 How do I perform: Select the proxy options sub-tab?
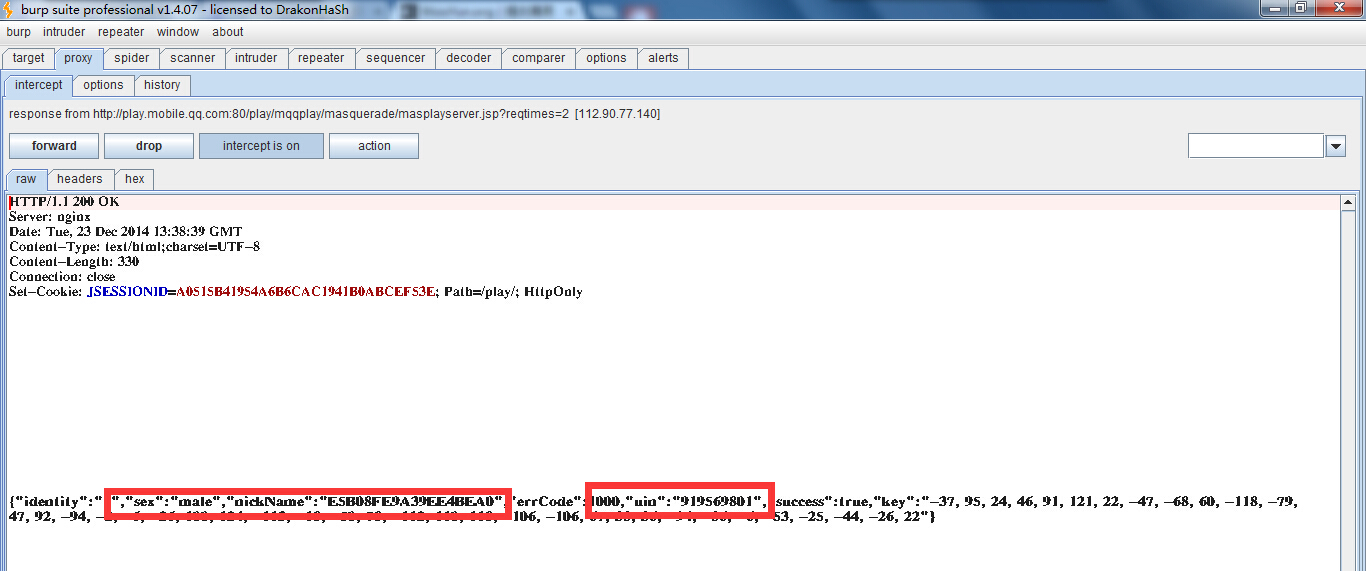click(103, 85)
